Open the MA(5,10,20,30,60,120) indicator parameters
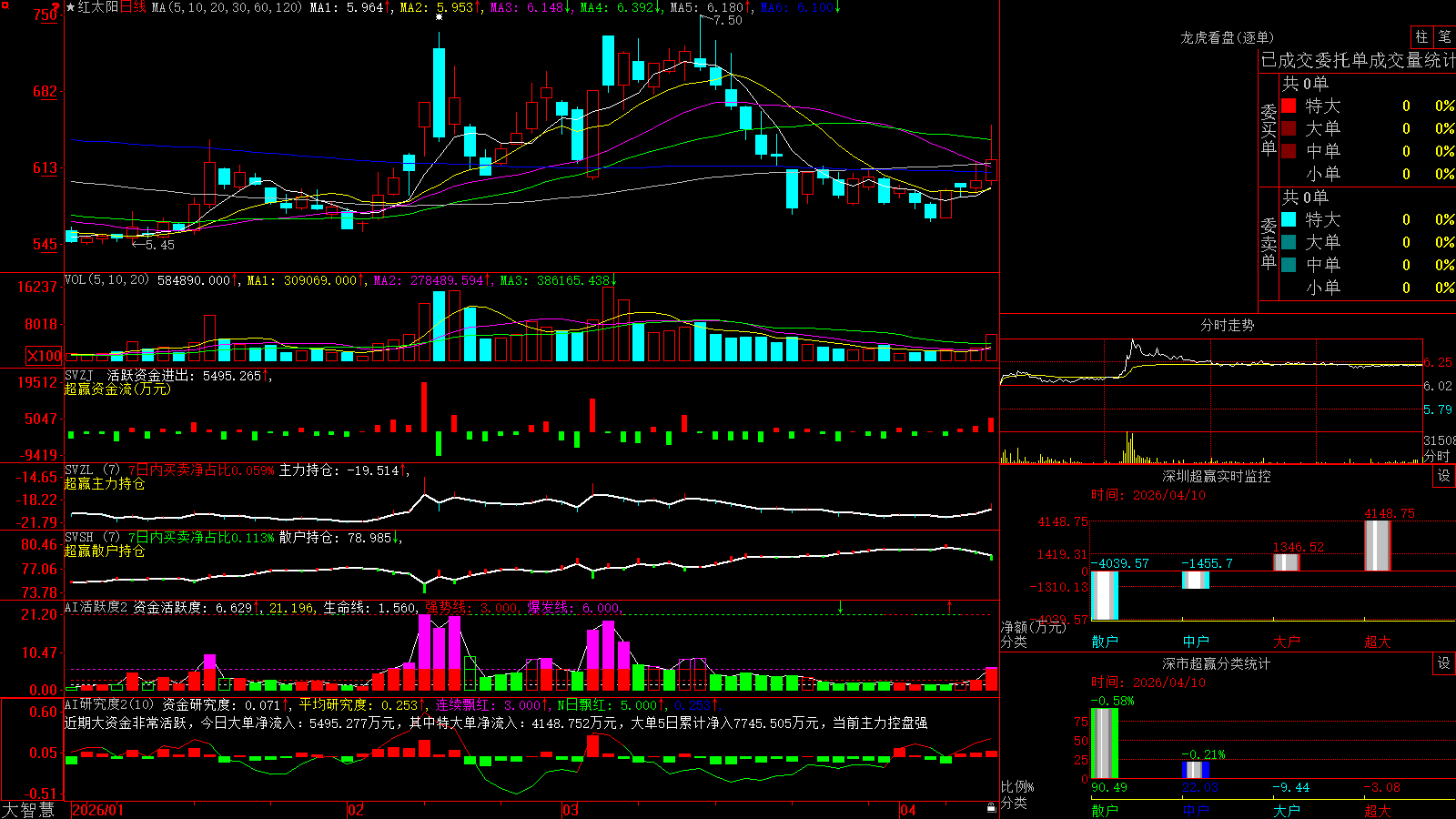Viewport: 1456px width, 819px height. pos(227,7)
